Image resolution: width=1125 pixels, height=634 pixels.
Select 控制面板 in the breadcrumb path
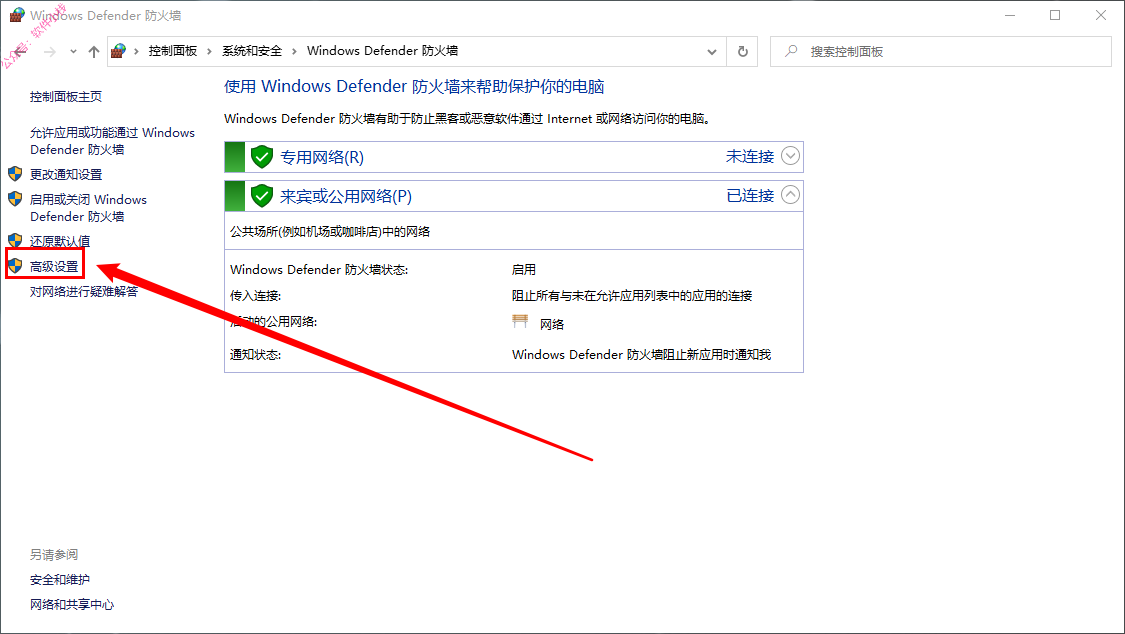point(173,51)
